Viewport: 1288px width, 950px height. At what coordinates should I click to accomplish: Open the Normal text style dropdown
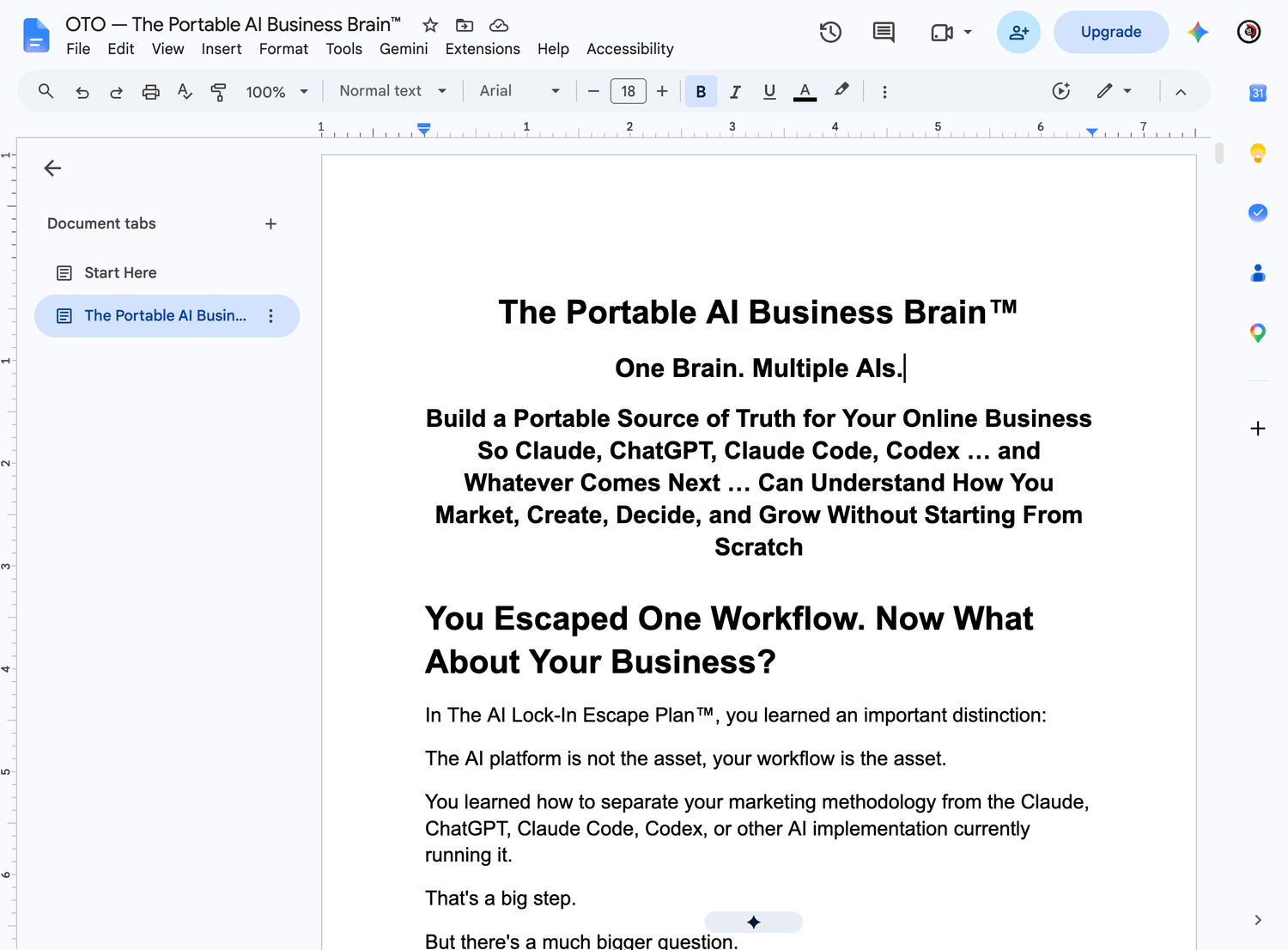click(x=393, y=91)
